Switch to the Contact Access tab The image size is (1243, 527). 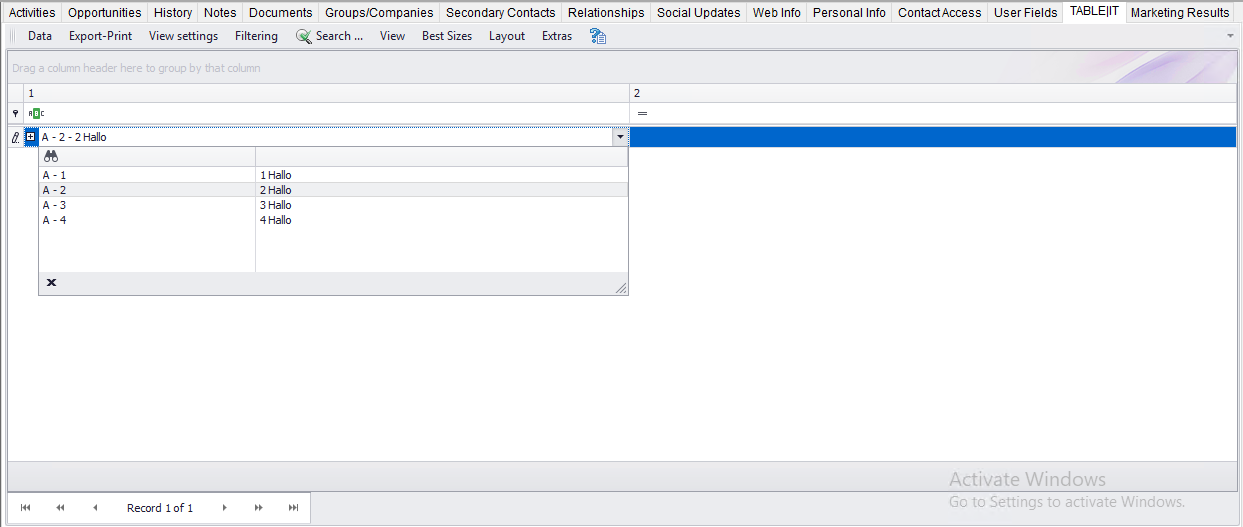[940, 12]
